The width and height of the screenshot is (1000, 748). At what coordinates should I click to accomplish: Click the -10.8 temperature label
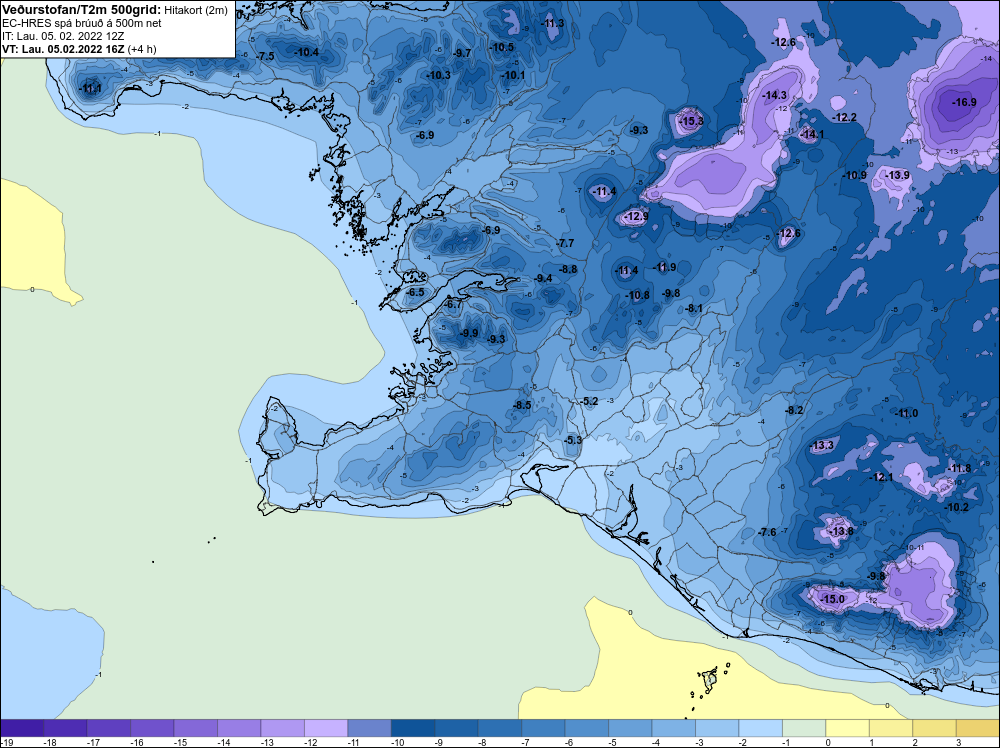click(637, 295)
